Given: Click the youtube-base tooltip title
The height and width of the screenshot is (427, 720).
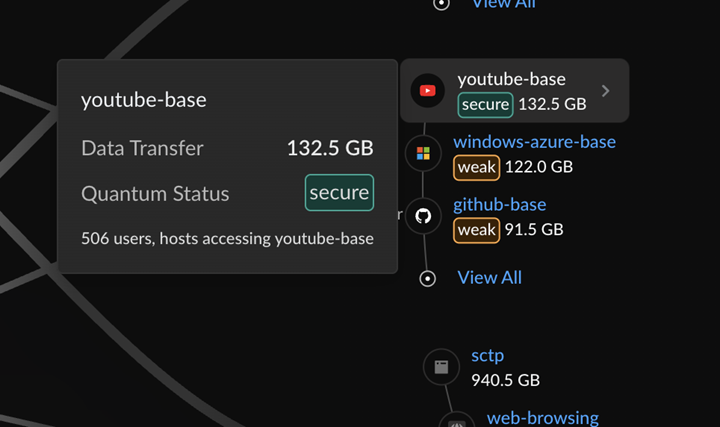Looking at the screenshot, I should [143, 100].
